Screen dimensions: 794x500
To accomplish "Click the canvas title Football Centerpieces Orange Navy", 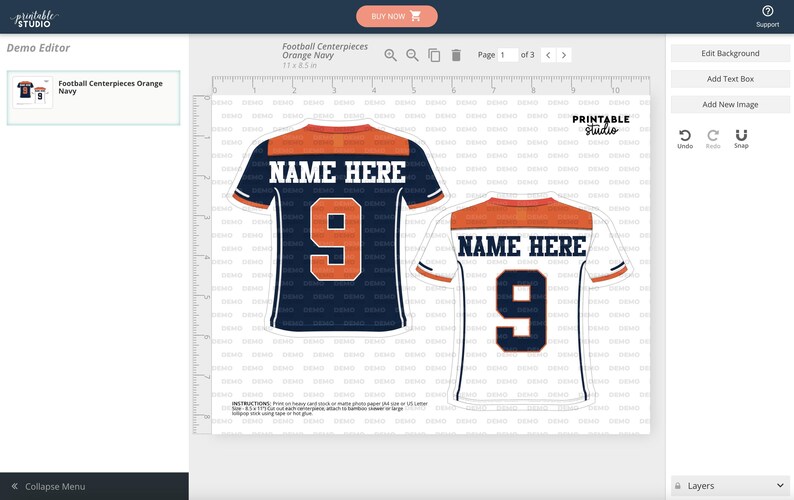I will tap(325, 51).
